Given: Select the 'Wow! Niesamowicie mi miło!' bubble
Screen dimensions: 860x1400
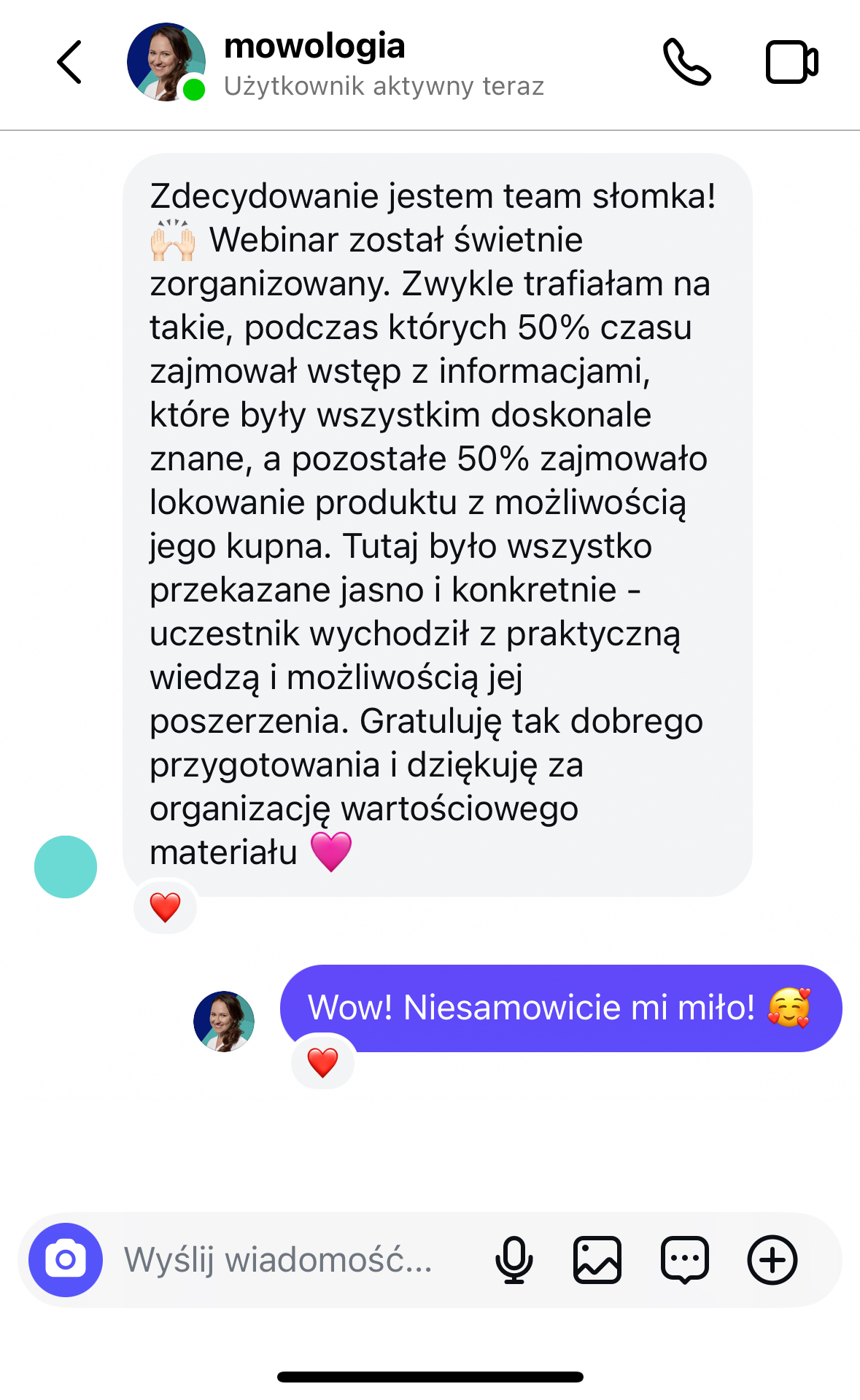Looking at the screenshot, I should pyautogui.click(x=561, y=1008).
